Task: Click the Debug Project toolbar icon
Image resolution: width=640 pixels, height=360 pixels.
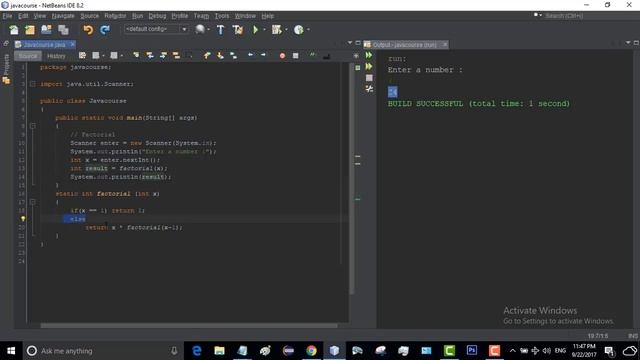Action: (277, 29)
